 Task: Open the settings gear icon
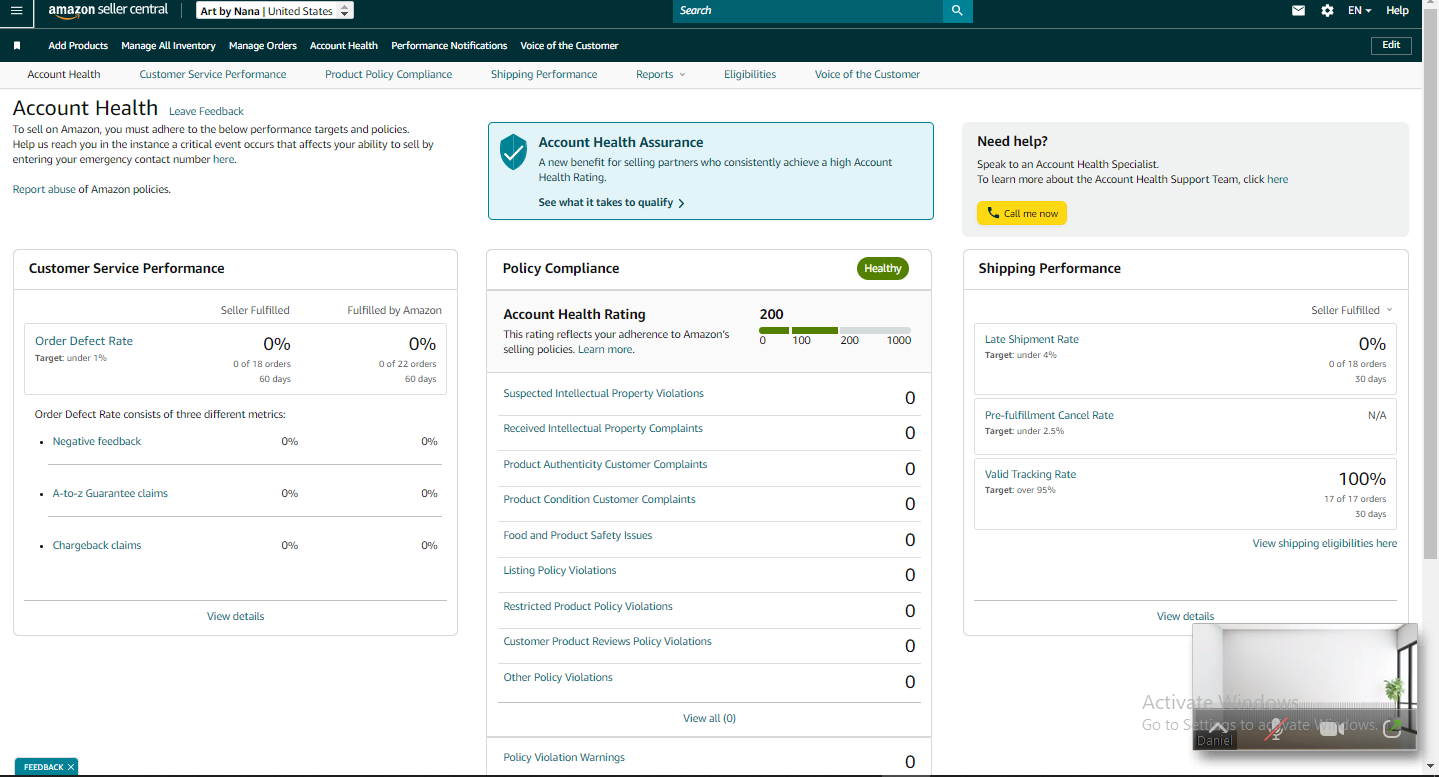pyautogui.click(x=1327, y=10)
